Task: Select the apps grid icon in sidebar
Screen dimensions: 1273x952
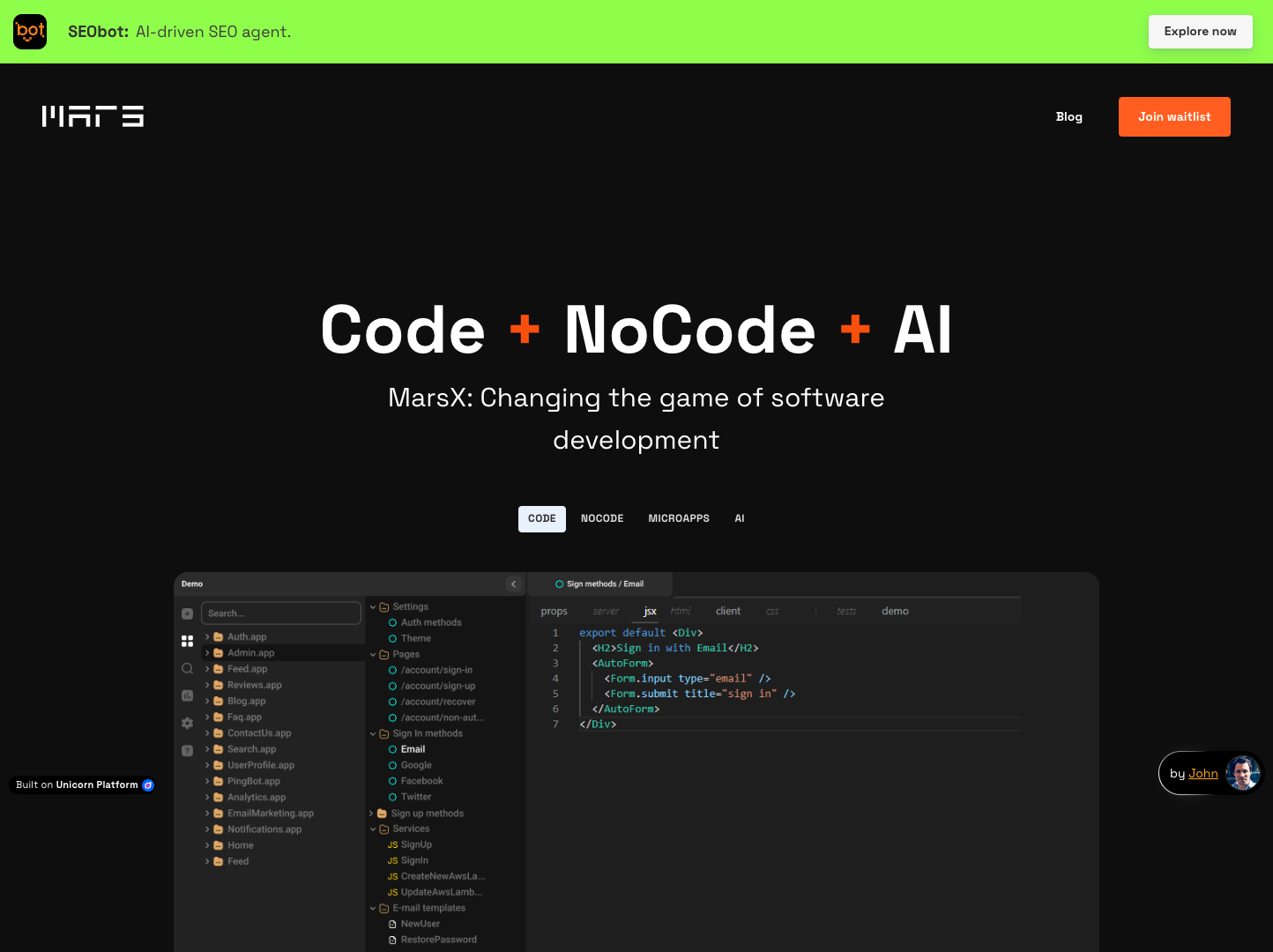Action: click(187, 641)
